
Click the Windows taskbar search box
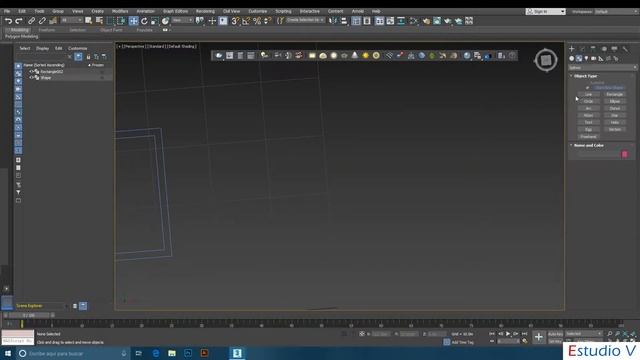click(73, 353)
